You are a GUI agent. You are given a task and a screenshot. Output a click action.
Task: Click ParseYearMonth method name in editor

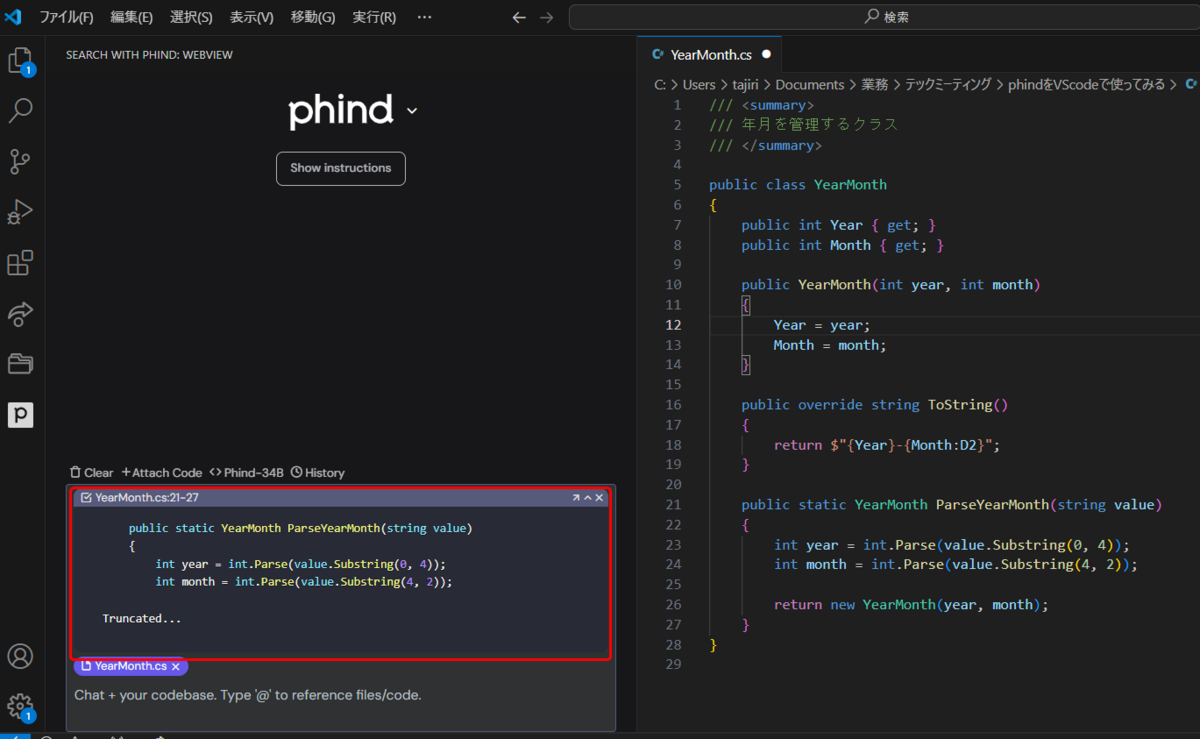(x=992, y=505)
